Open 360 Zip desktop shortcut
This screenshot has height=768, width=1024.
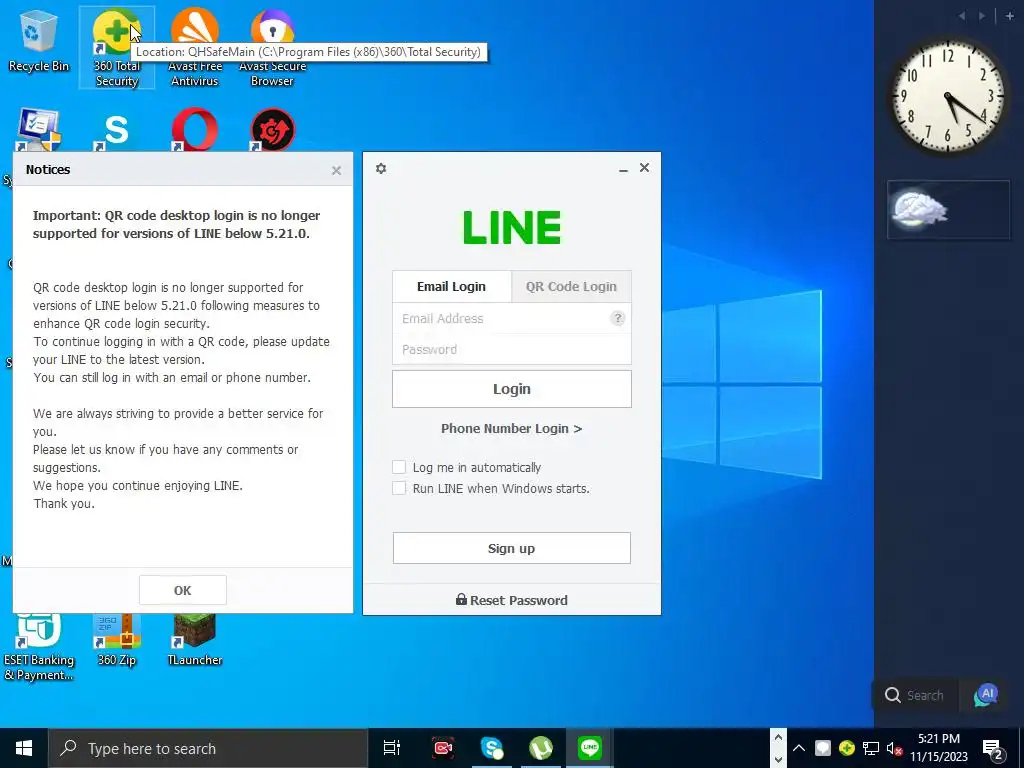[117, 640]
